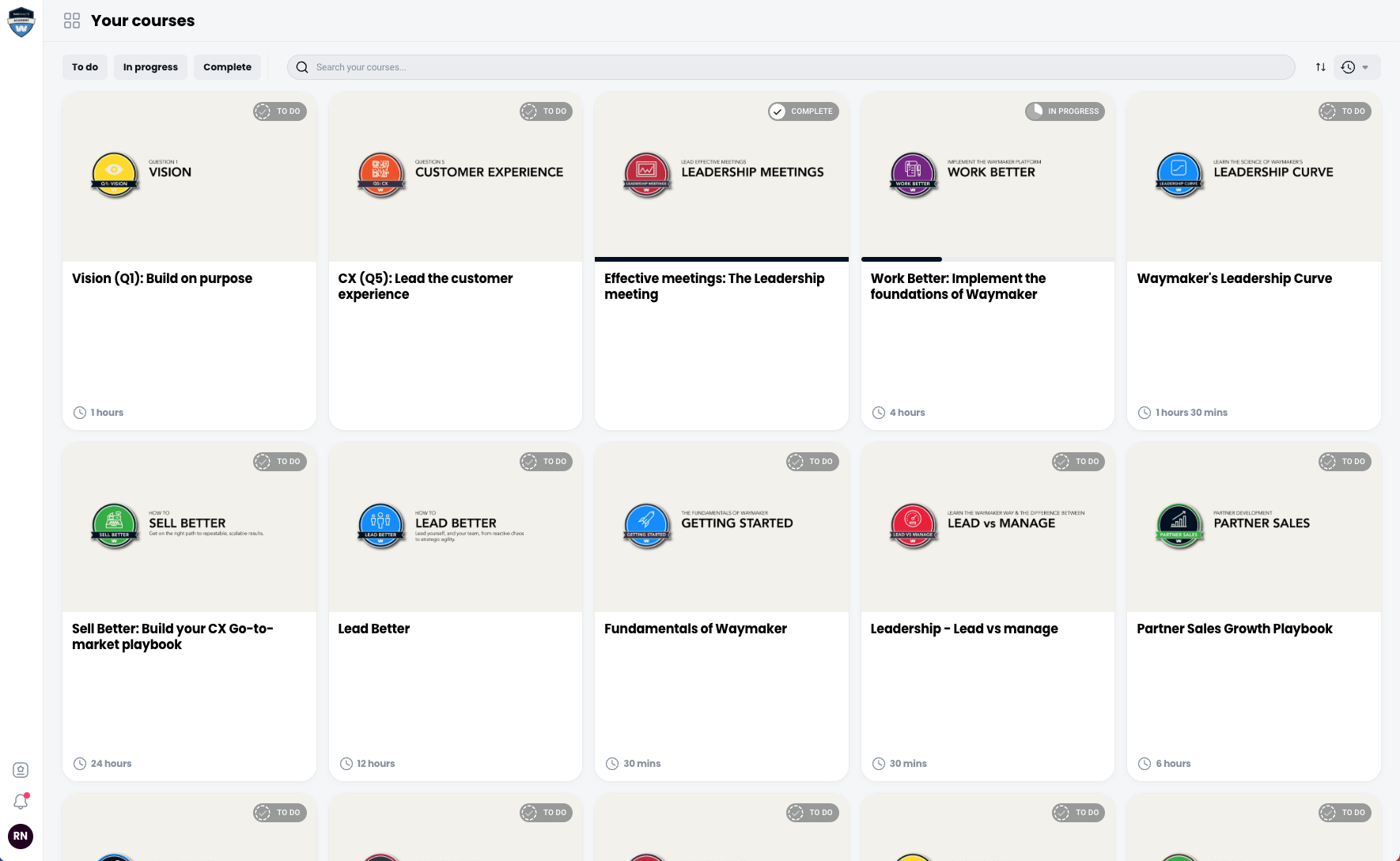Filter courses by In progress
Screen dimensions: 1400x861
[150, 67]
